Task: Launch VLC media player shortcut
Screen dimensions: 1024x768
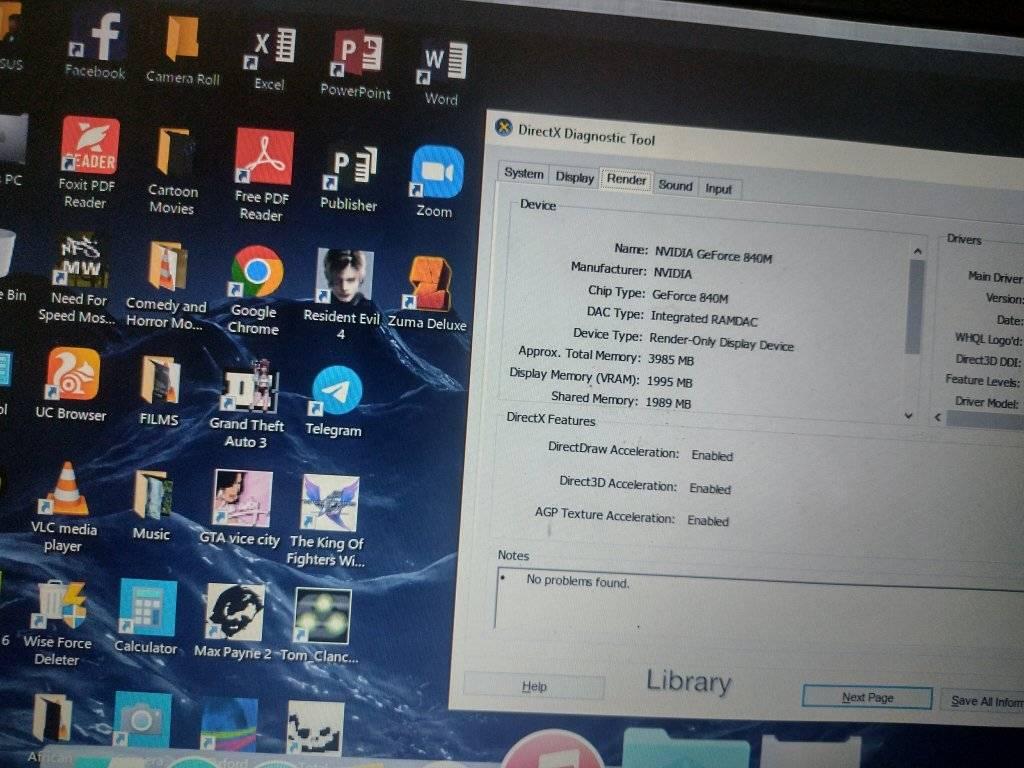Action: coord(65,507)
